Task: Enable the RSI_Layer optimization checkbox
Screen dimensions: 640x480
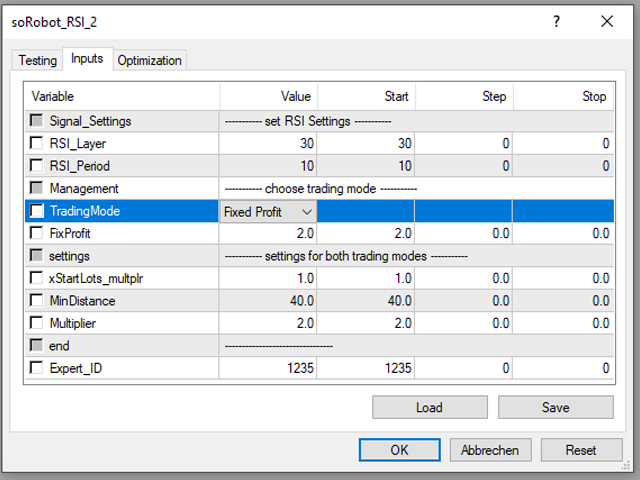Action: pos(36,143)
